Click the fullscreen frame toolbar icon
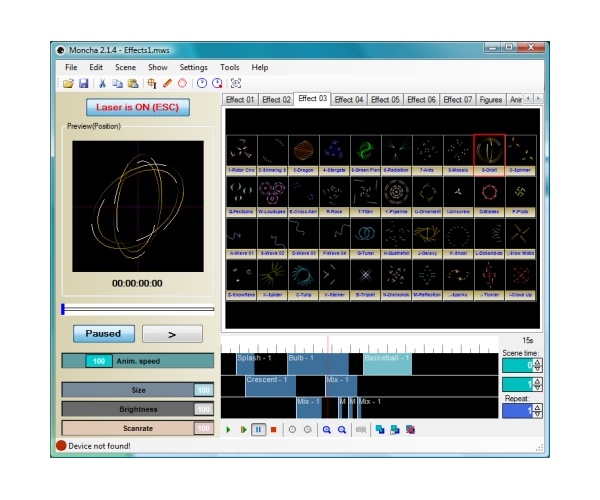The width and height of the screenshot is (600, 500). click(236, 83)
